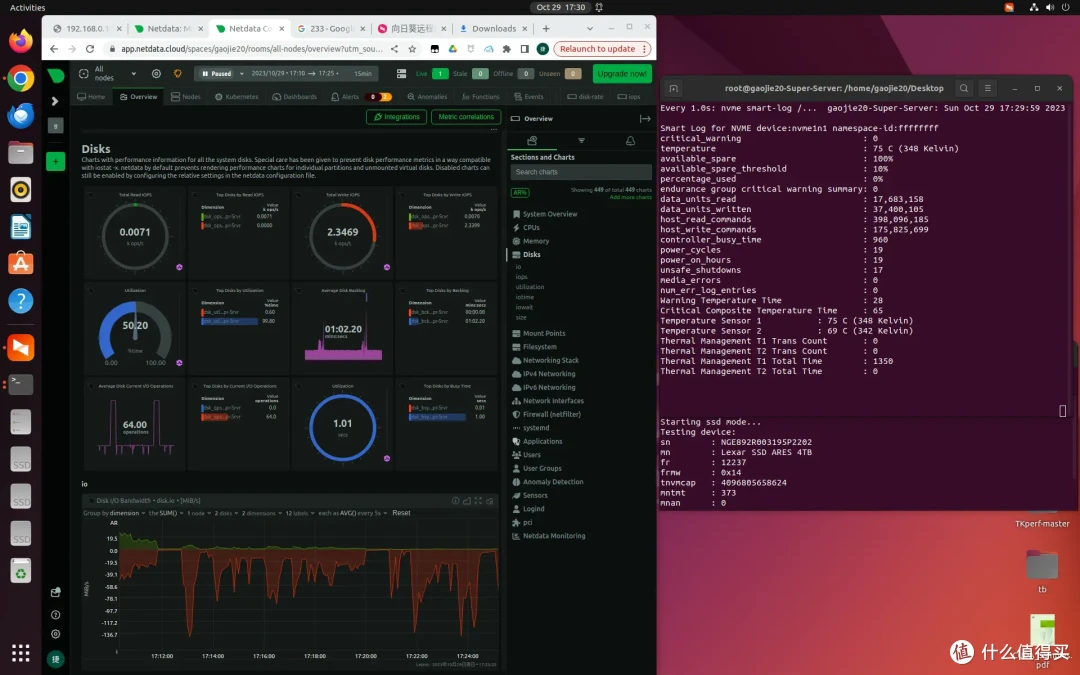1080x675 pixels.
Task: Open the notifications bell in the right sidebar
Action: point(630,141)
